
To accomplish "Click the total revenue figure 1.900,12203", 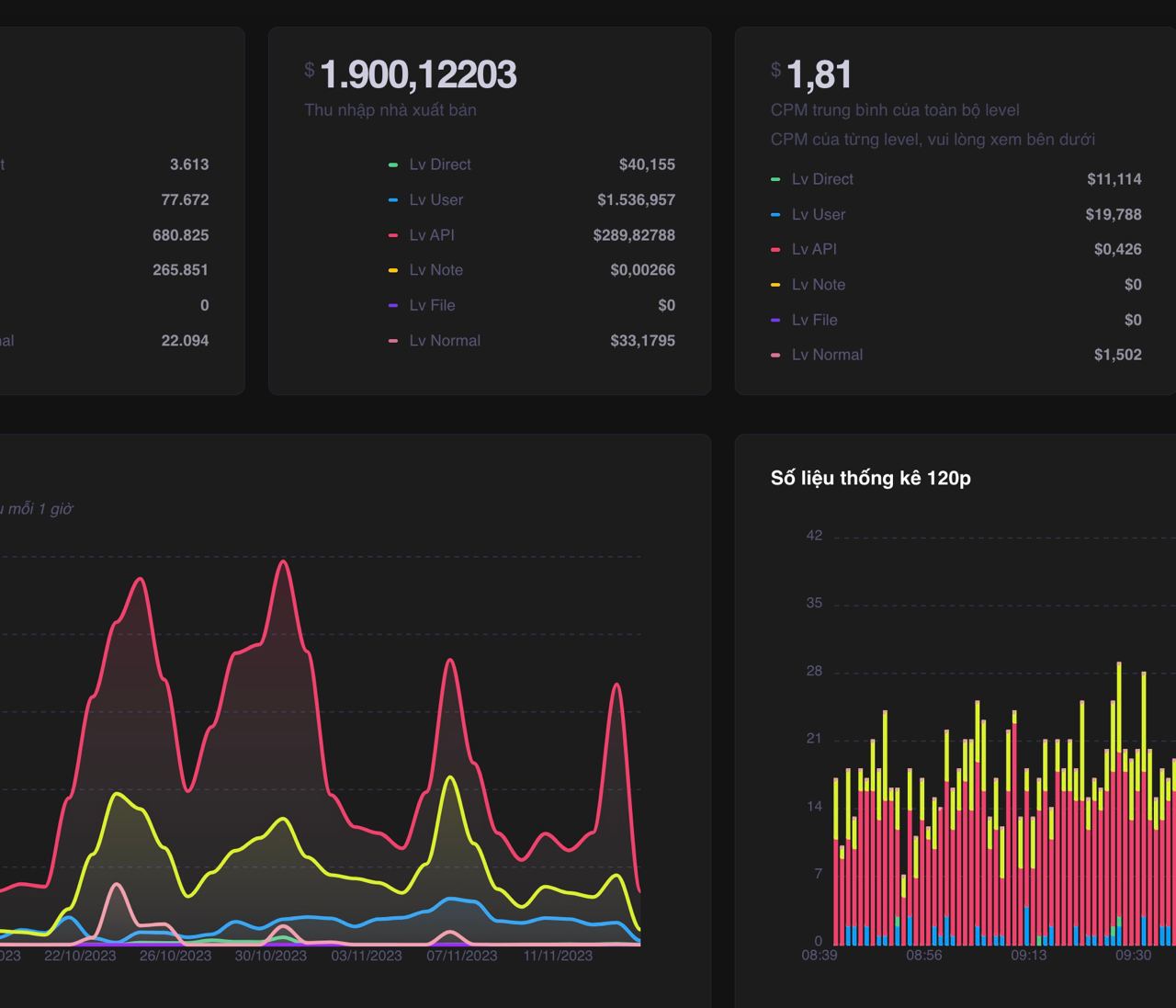I will 418,74.
